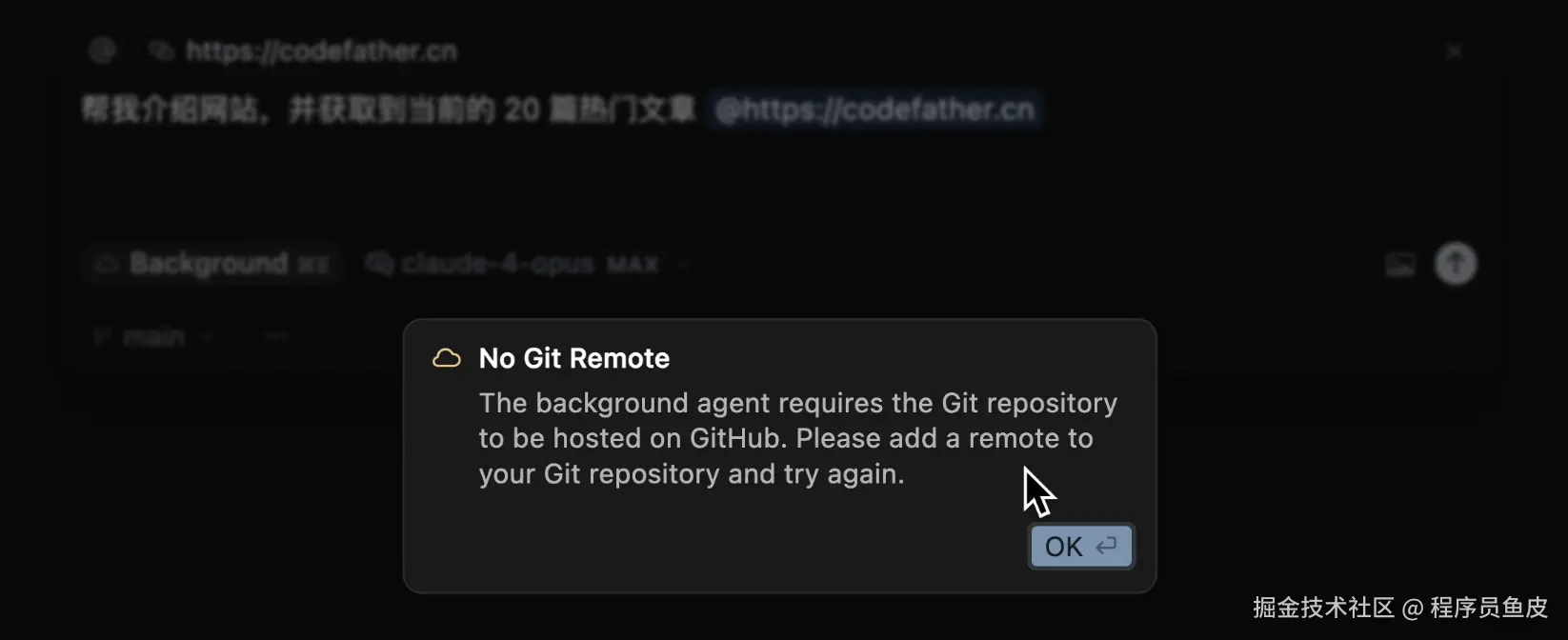Click the return-key icon inside the OK button
This screenshot has height=640, width=1568.
(x=1106, y=547)
